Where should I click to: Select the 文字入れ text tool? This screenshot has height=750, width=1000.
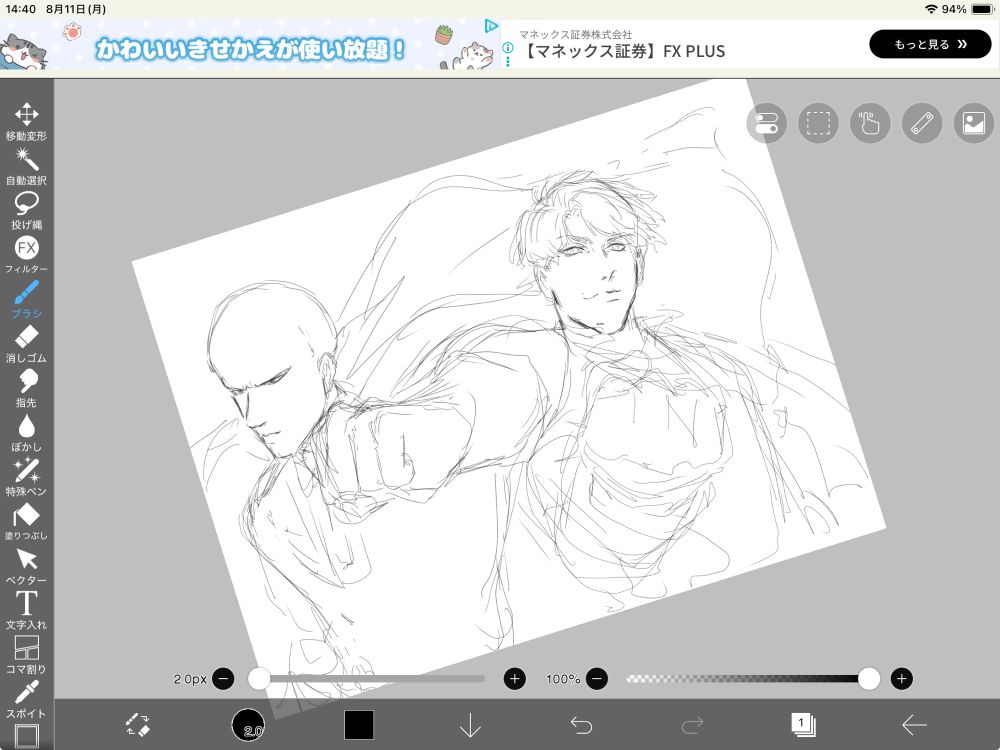[26, 610]
